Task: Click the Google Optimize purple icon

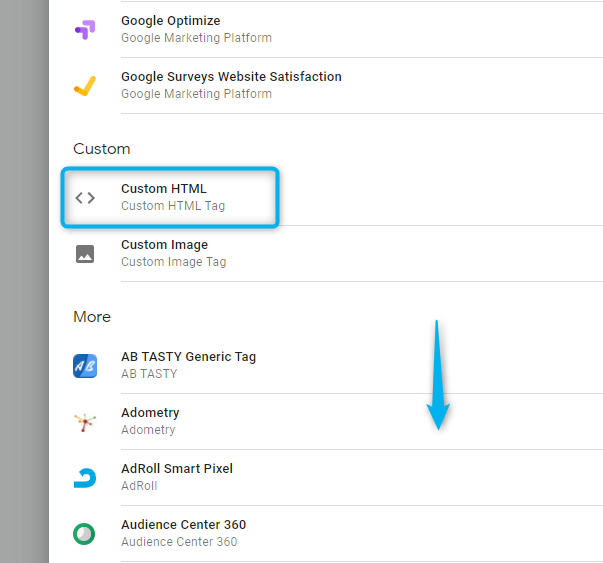Action: (x=85, y=30)
